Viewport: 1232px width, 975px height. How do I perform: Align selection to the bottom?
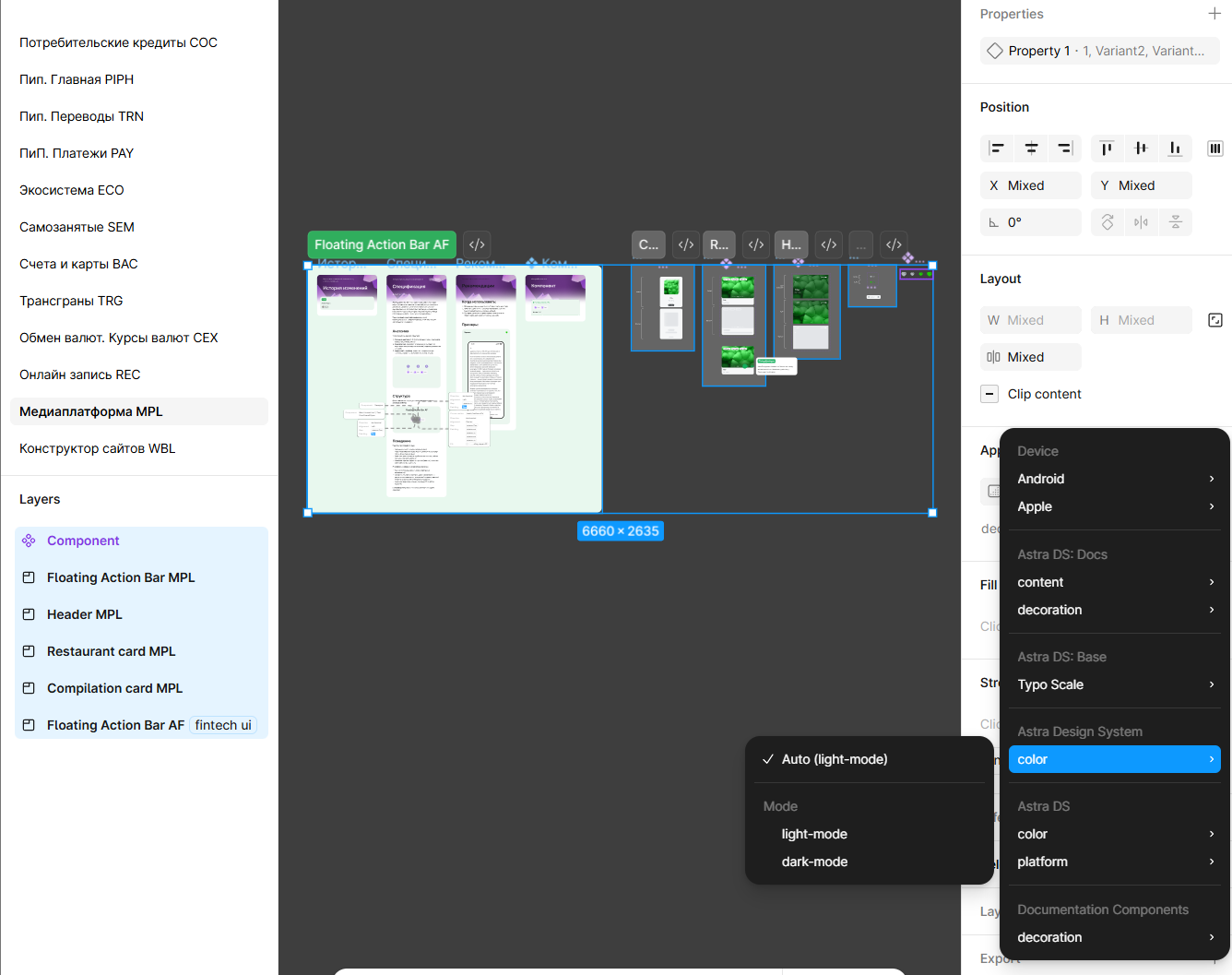(1176, 149)
